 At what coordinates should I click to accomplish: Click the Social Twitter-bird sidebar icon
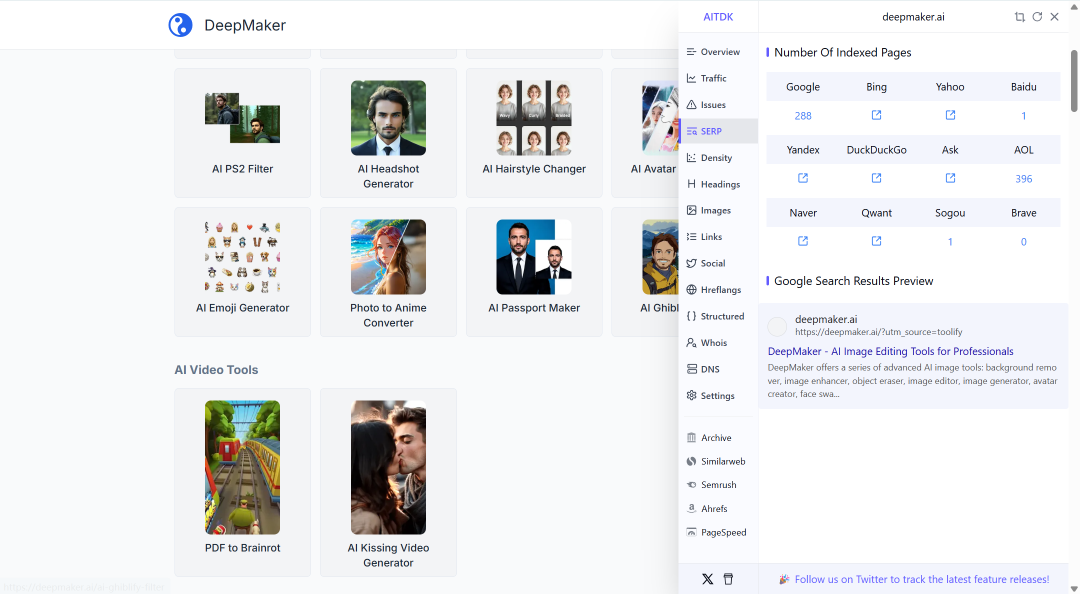692,263
